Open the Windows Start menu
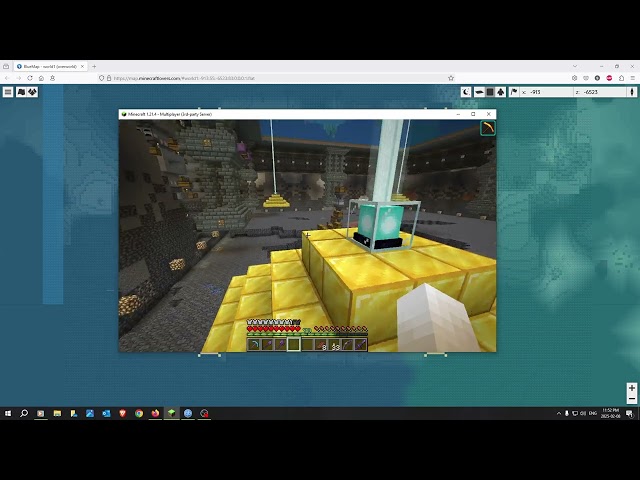This screenshot has height=480, width=640. click(8, 413)
